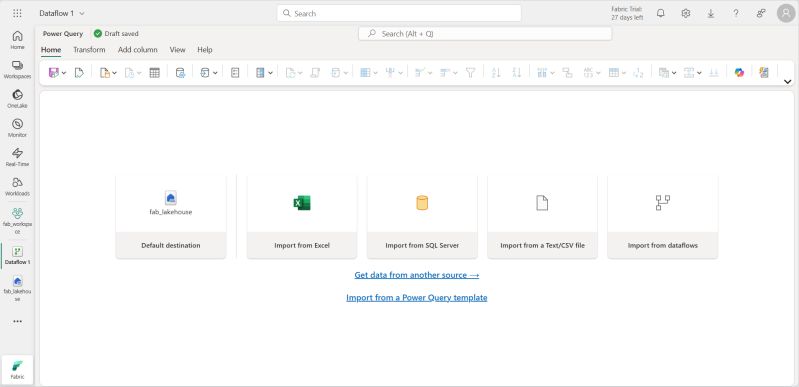Switch to the Home ribbon tab
Screen dimensions: 799x387
[x=51, y=50]
